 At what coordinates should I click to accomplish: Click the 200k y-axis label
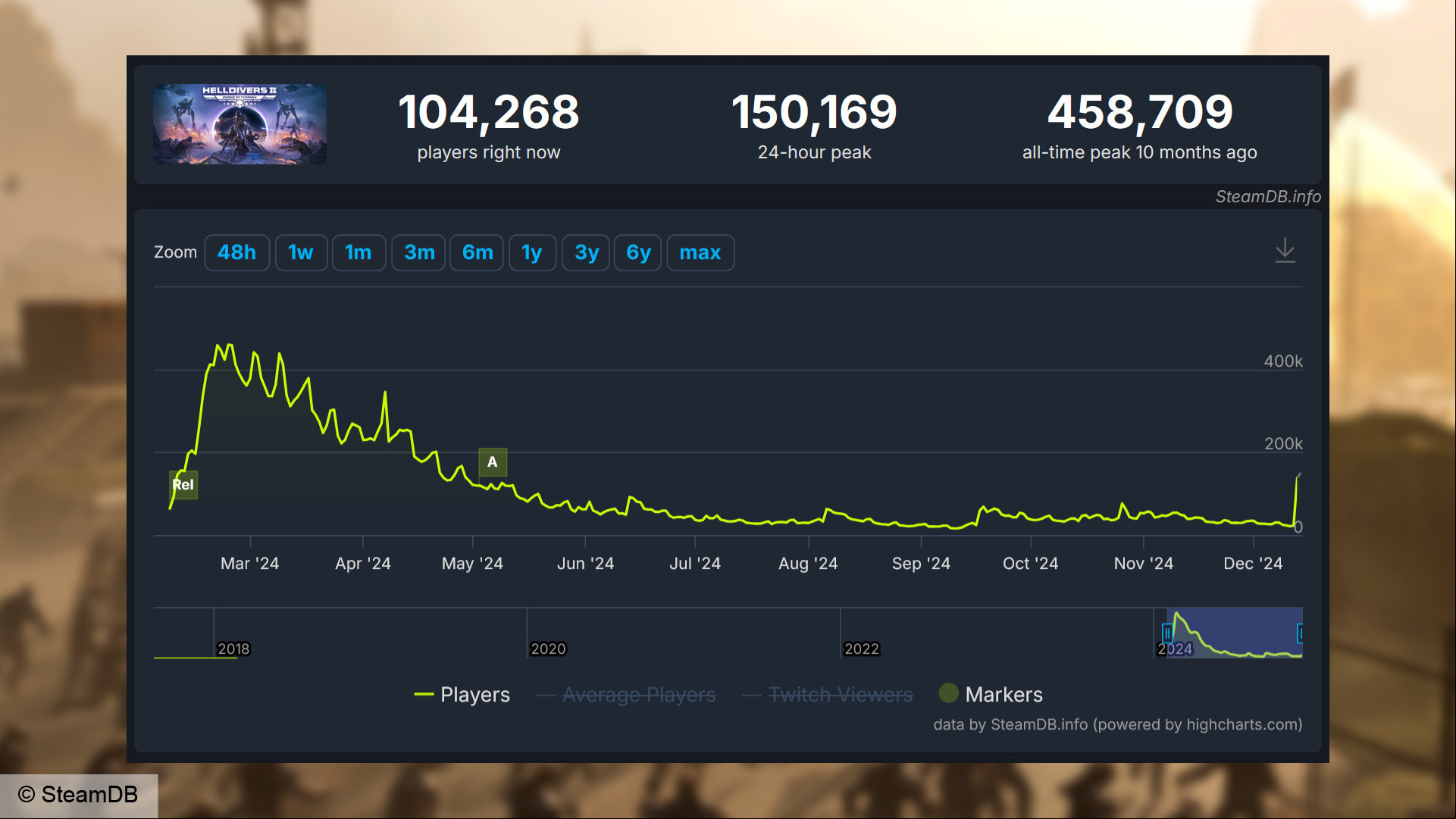(x=1283, y=444)
